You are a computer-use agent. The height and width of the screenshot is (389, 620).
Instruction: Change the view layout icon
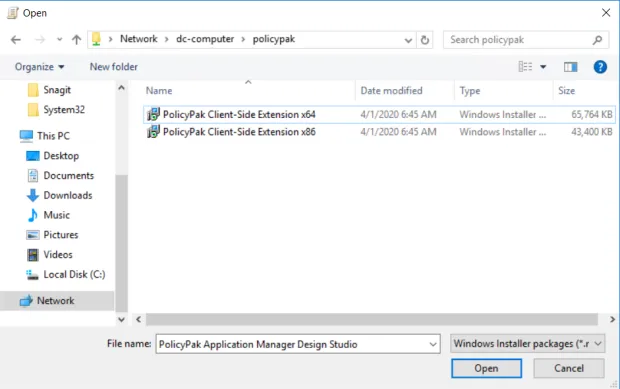[x=525, y=67]
